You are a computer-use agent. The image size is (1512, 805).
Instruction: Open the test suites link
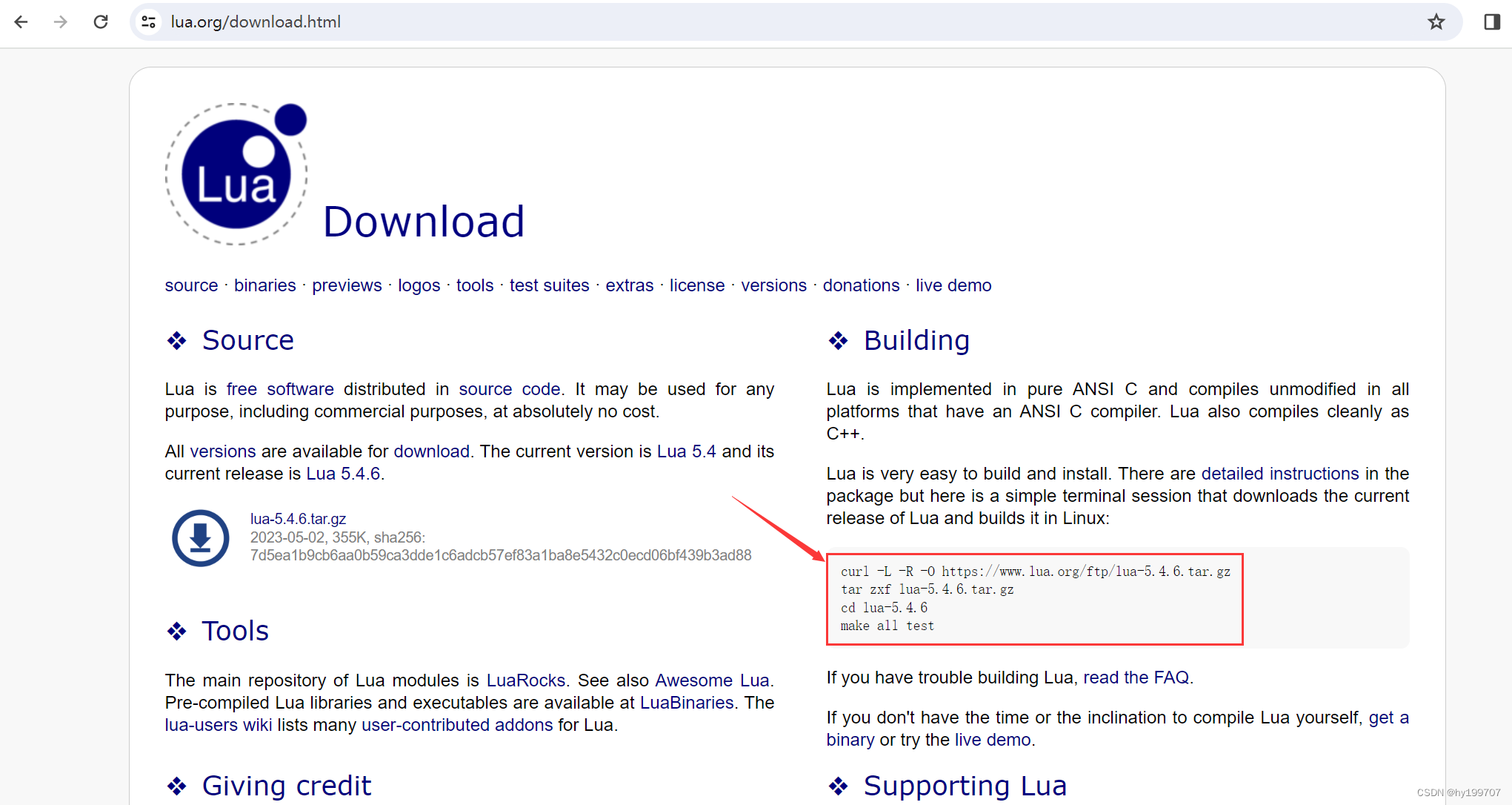[549, 285]
